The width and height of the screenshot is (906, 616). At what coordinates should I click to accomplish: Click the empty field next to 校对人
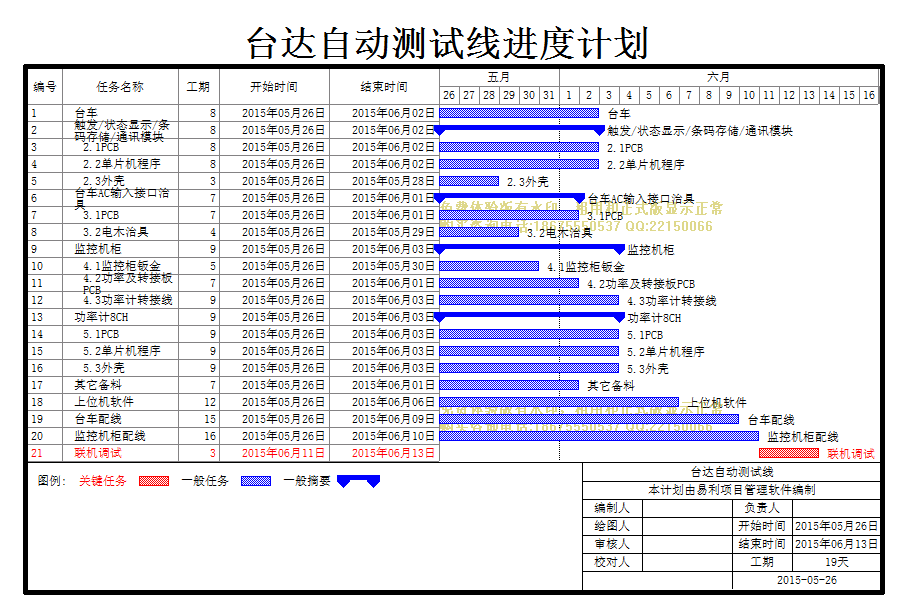pos(687,562)
